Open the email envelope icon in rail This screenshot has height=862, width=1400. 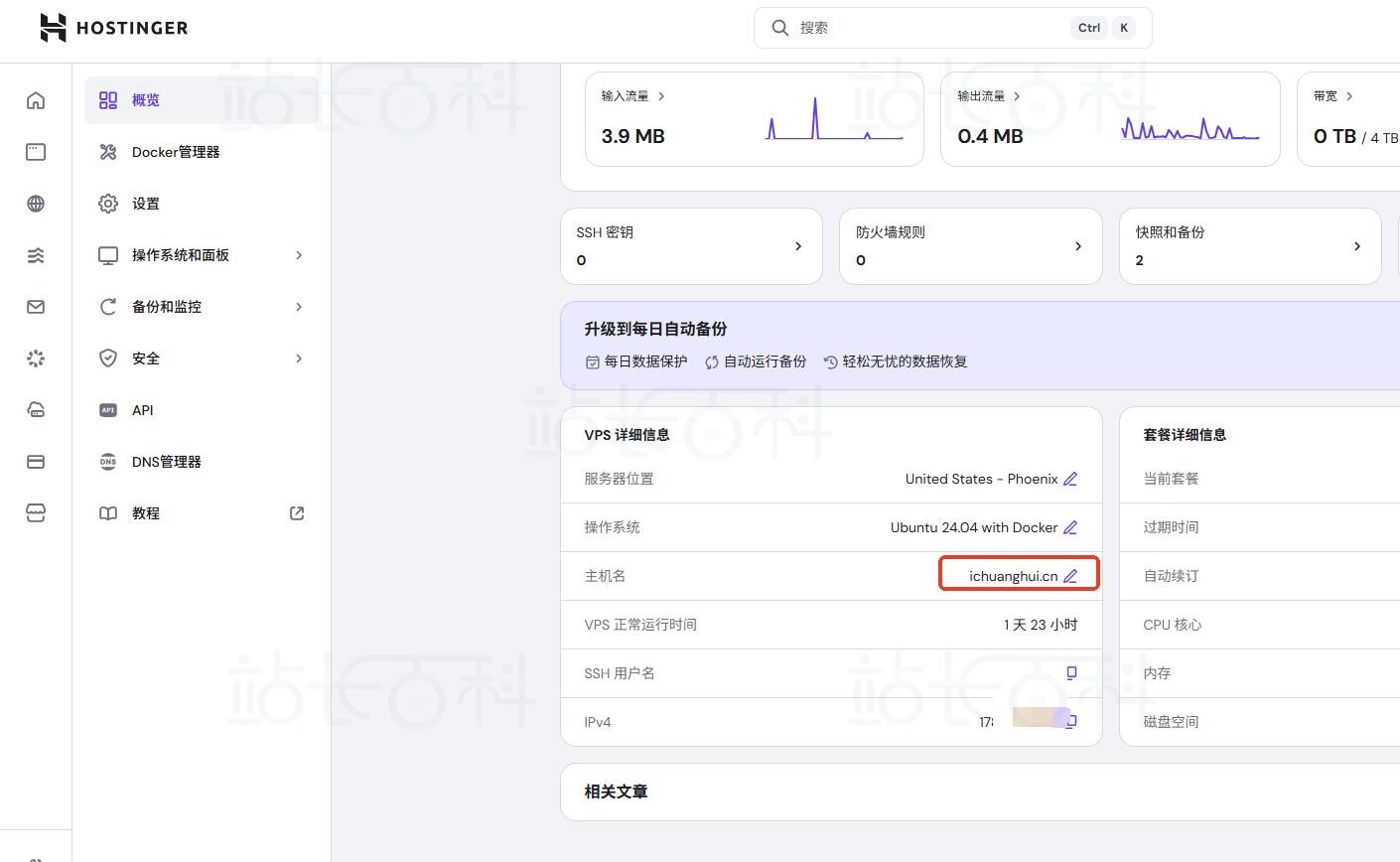(36, 307)
